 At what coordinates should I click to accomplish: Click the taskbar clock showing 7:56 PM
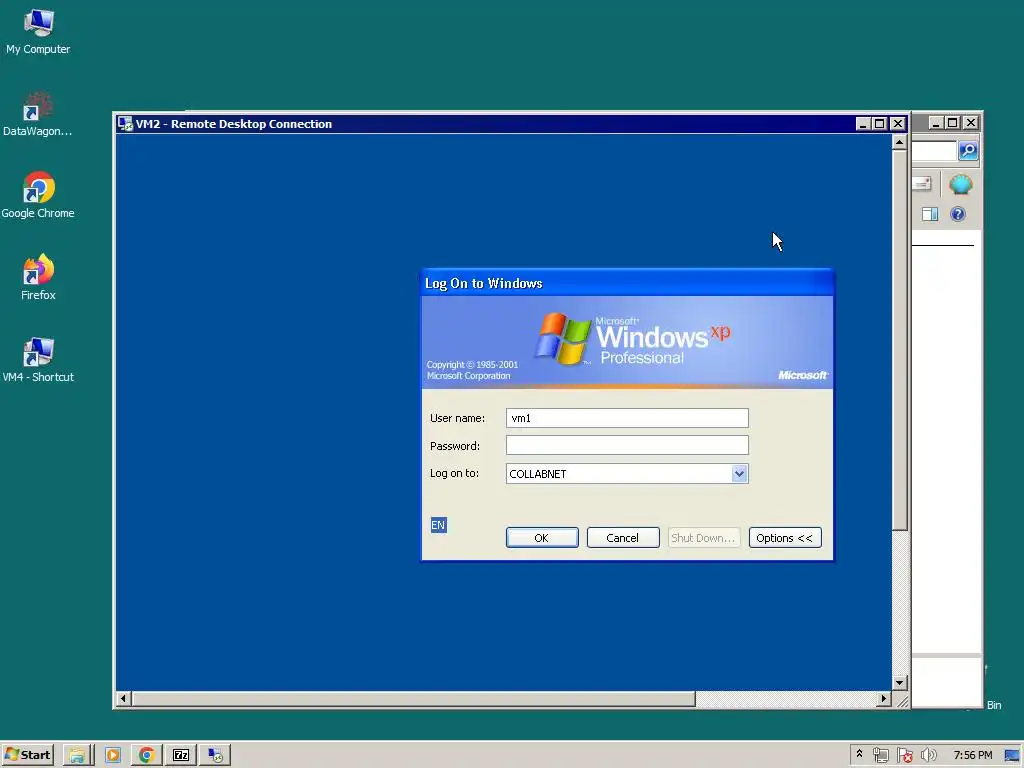[972, 755]
